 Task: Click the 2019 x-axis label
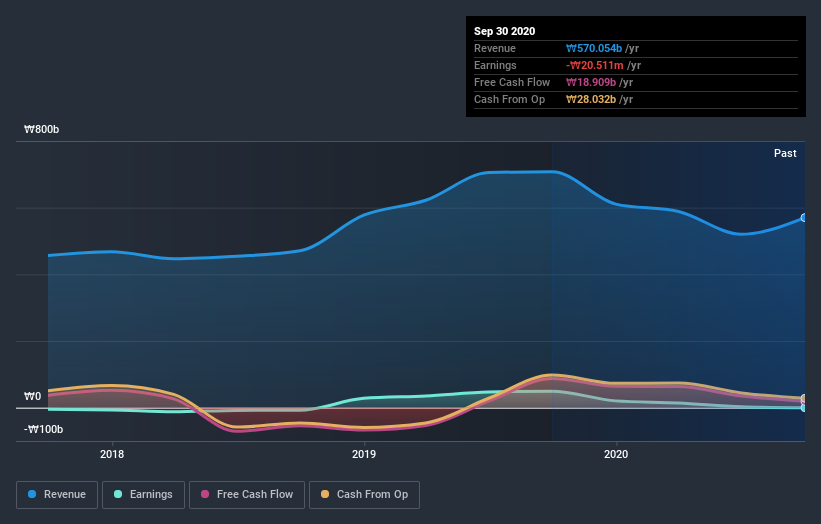[364, 454]
